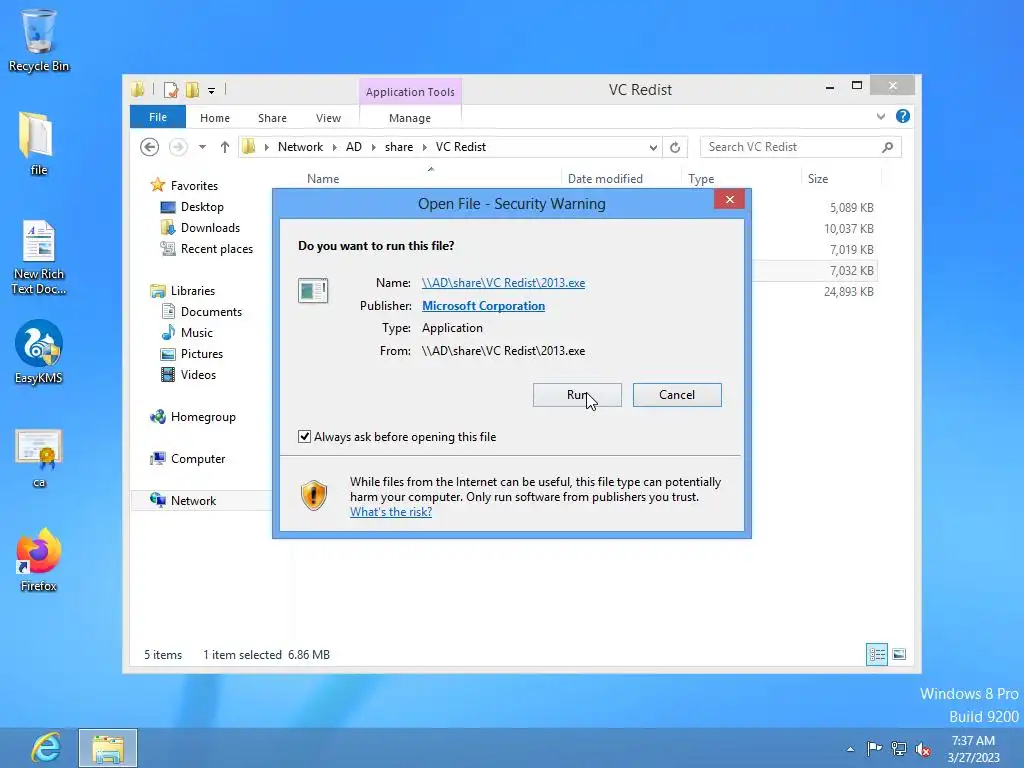This screenshot has height=768, width=1024.
Task: Go back in VC Redist explorer window
Action: tap(150, 147)
